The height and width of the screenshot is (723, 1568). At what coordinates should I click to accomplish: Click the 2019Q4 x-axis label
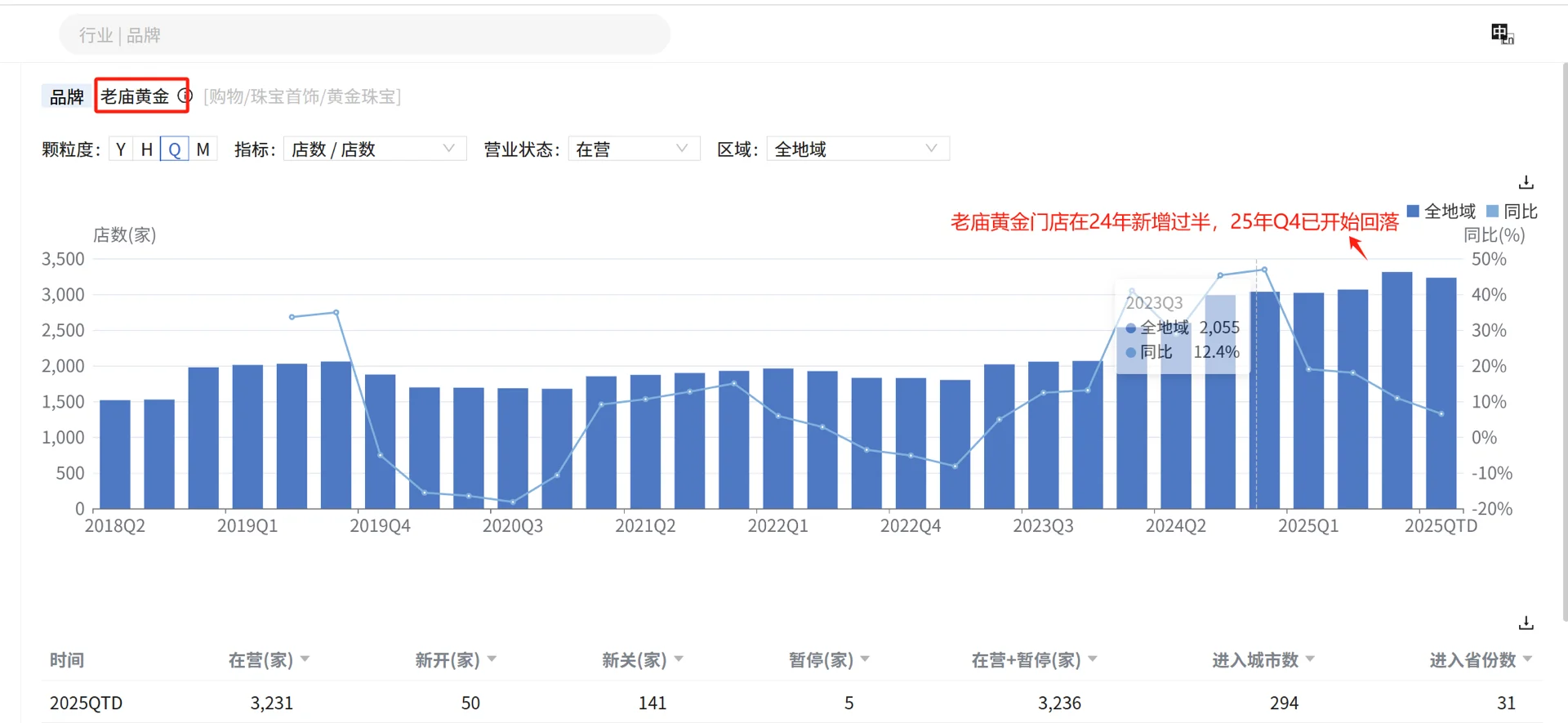[x=380, y=526]
